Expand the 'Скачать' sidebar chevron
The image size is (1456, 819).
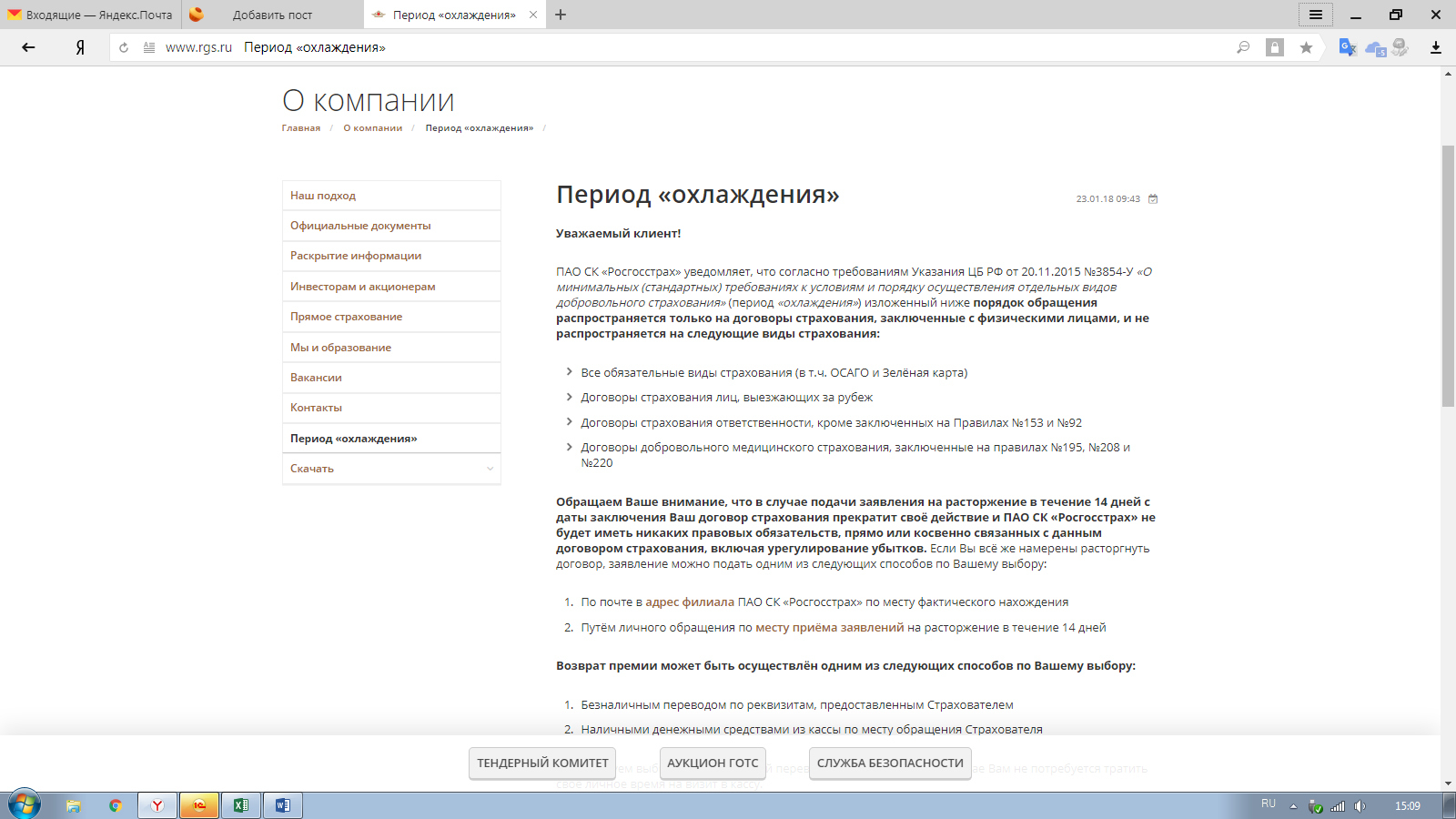coord(490,469)
